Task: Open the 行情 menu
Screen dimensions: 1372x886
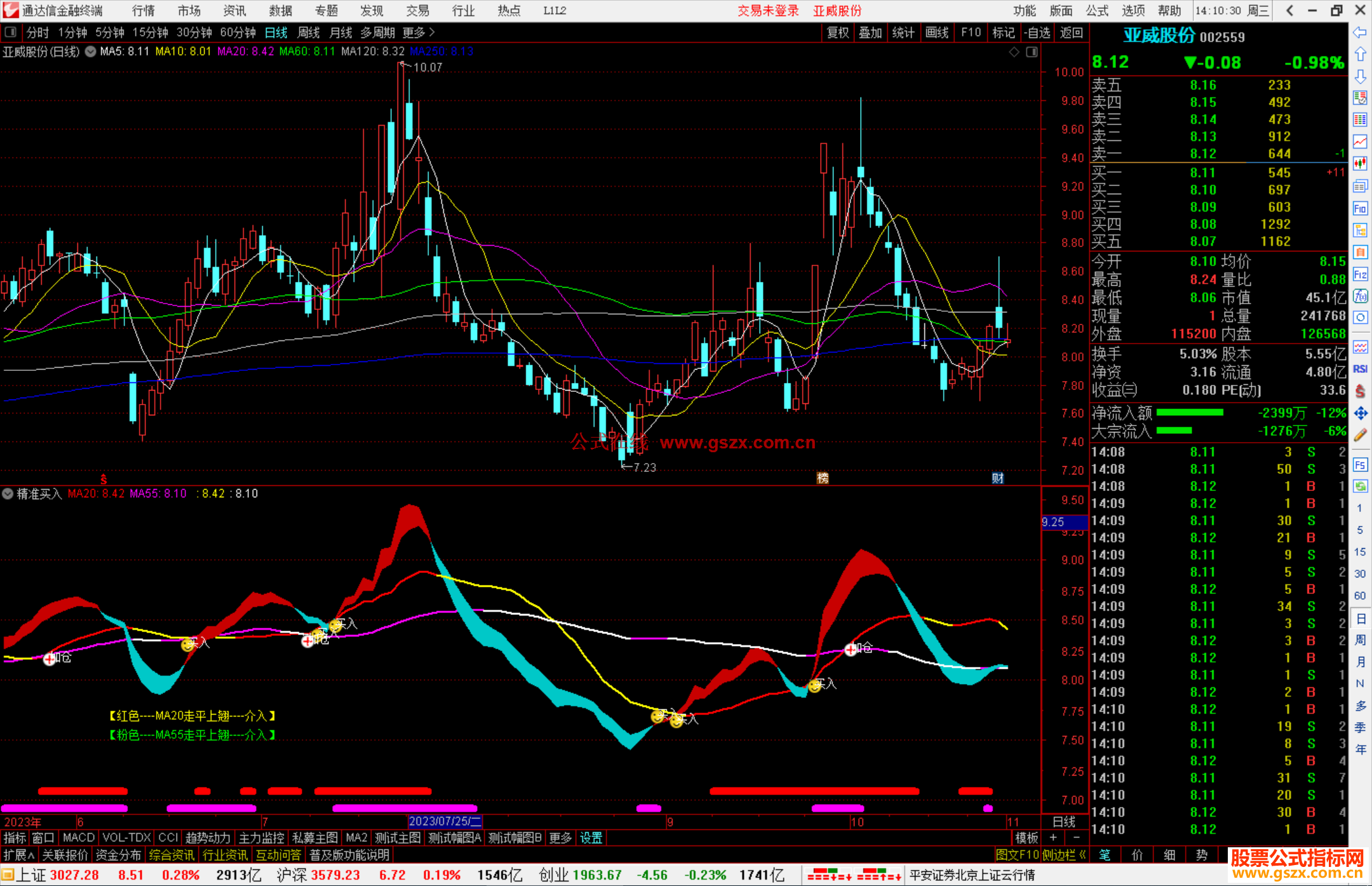Action: (x=143, y=11)
